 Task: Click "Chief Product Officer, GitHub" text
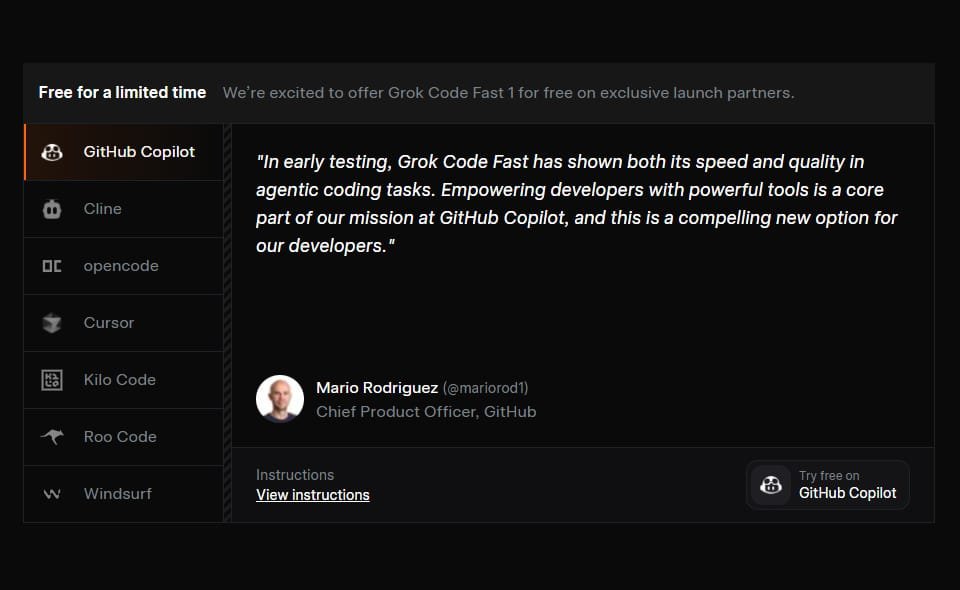pyautogui.click(x=426, y=412)
